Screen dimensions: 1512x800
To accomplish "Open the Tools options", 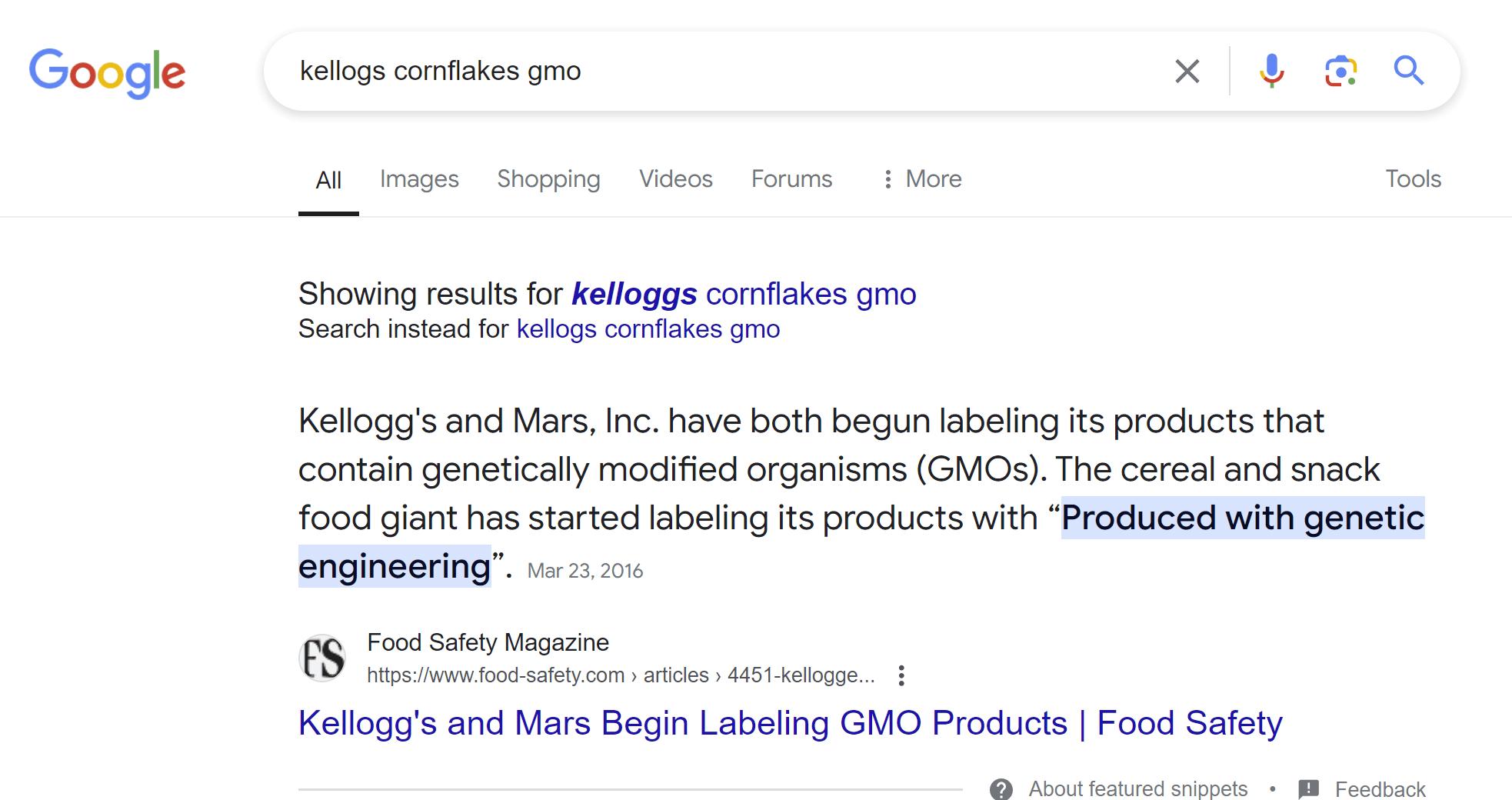I will pyautogui.click(x=1413, y=178).
